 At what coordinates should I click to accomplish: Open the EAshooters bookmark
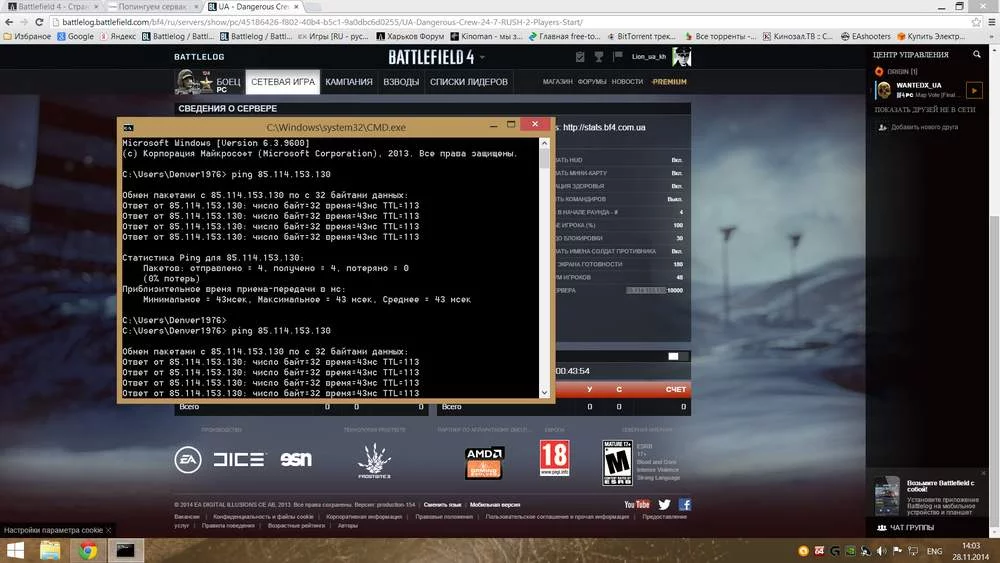[867, 36]
